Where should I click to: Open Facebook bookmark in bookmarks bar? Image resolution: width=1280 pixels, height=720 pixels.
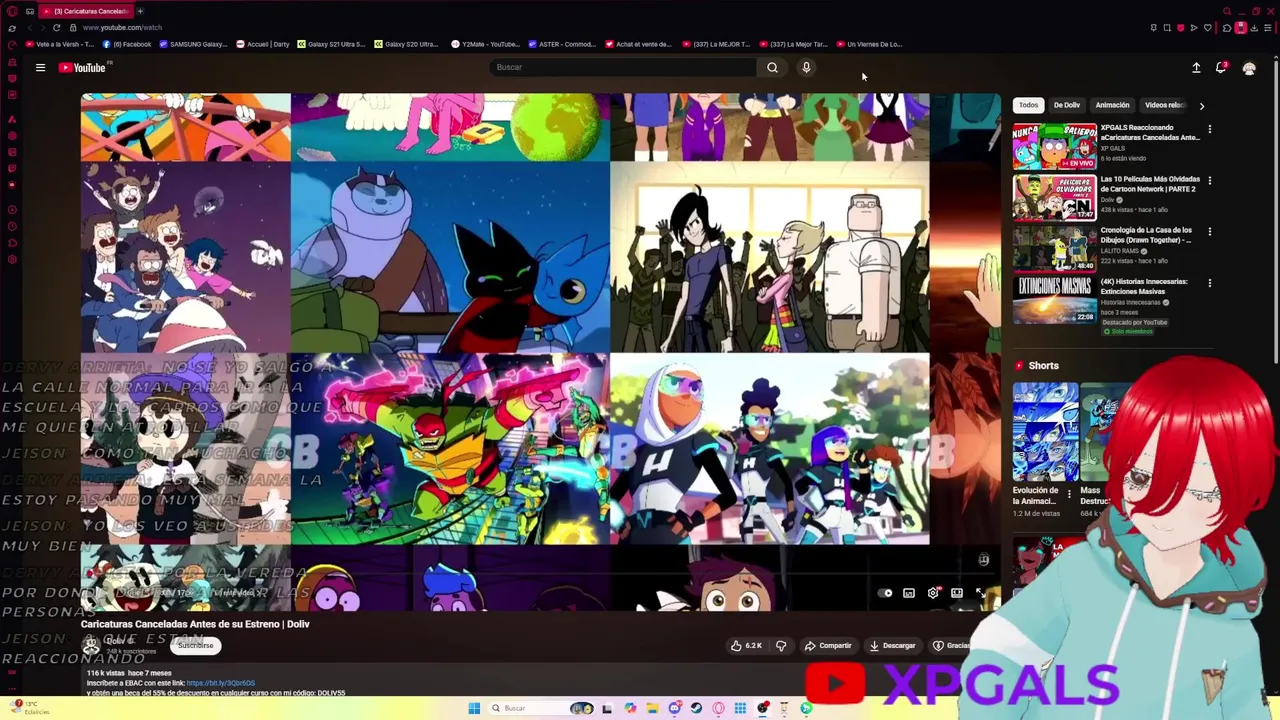click(x=127, y=44)
